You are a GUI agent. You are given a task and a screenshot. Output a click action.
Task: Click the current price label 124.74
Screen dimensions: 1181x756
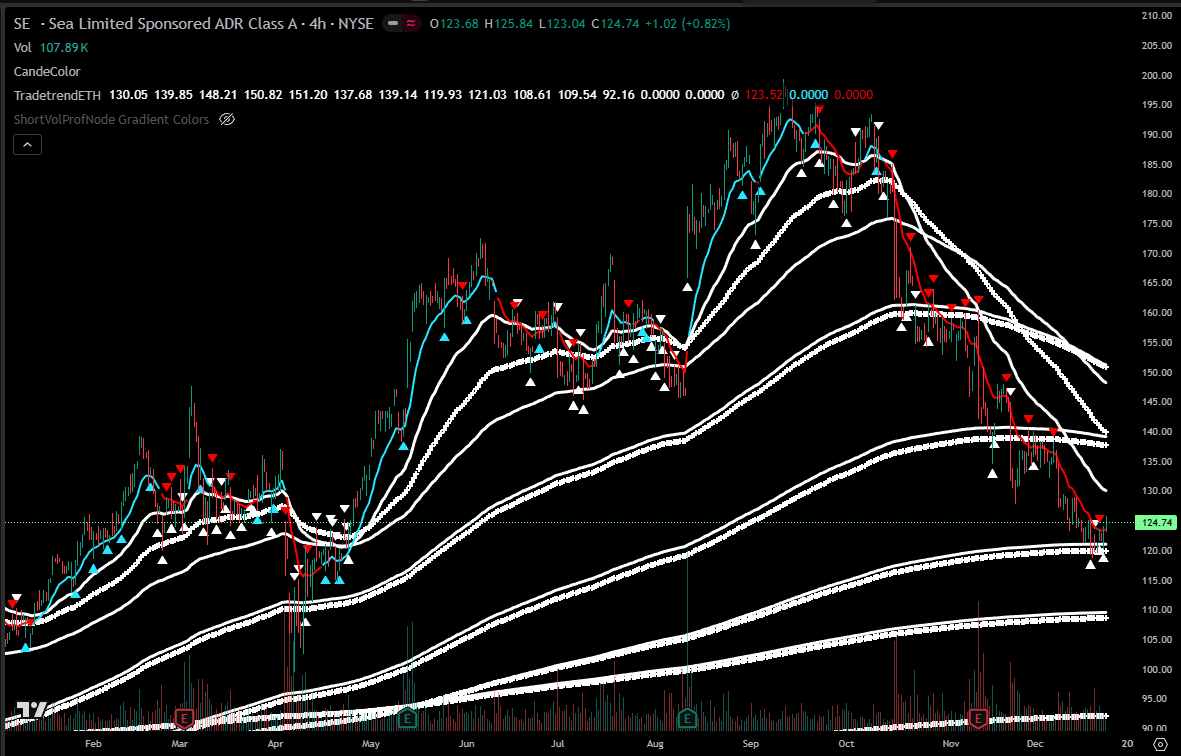tap(1157, 523)
